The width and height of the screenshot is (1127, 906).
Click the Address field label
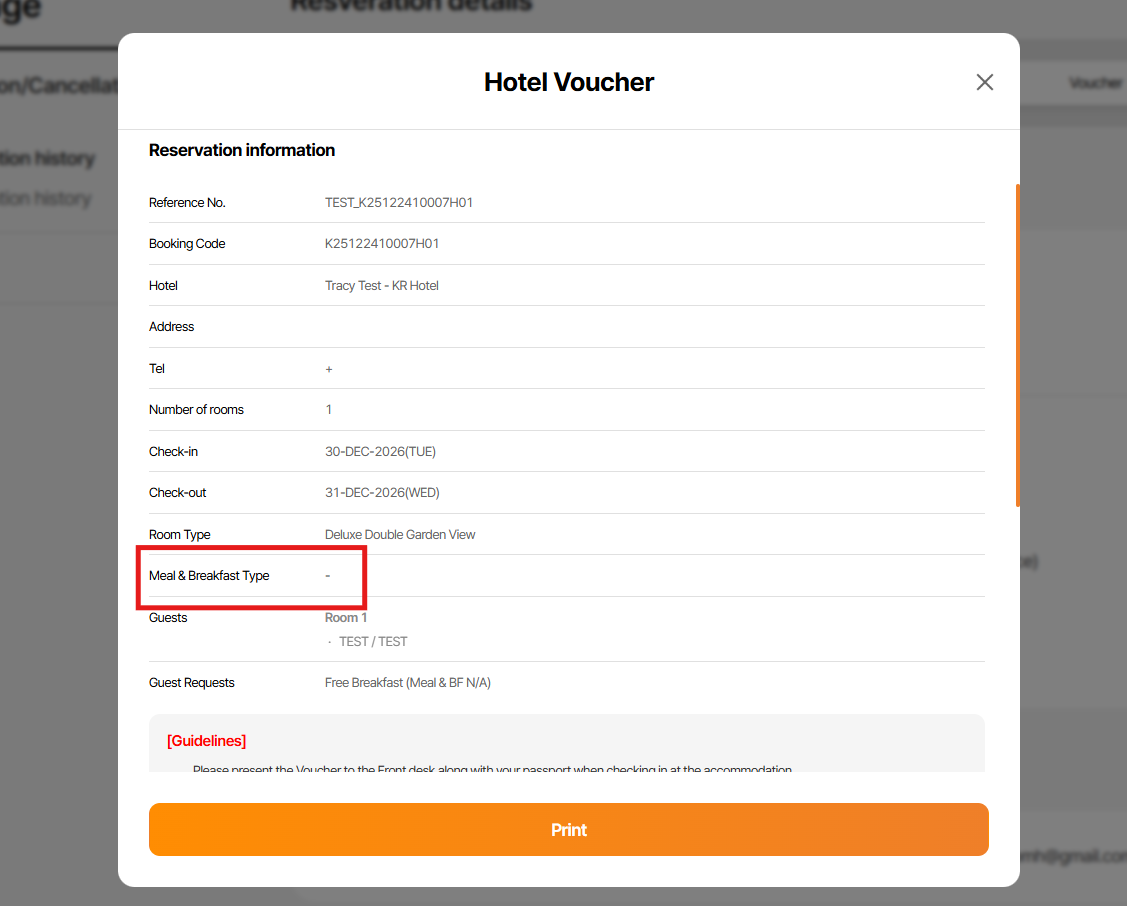pos(172,327)
